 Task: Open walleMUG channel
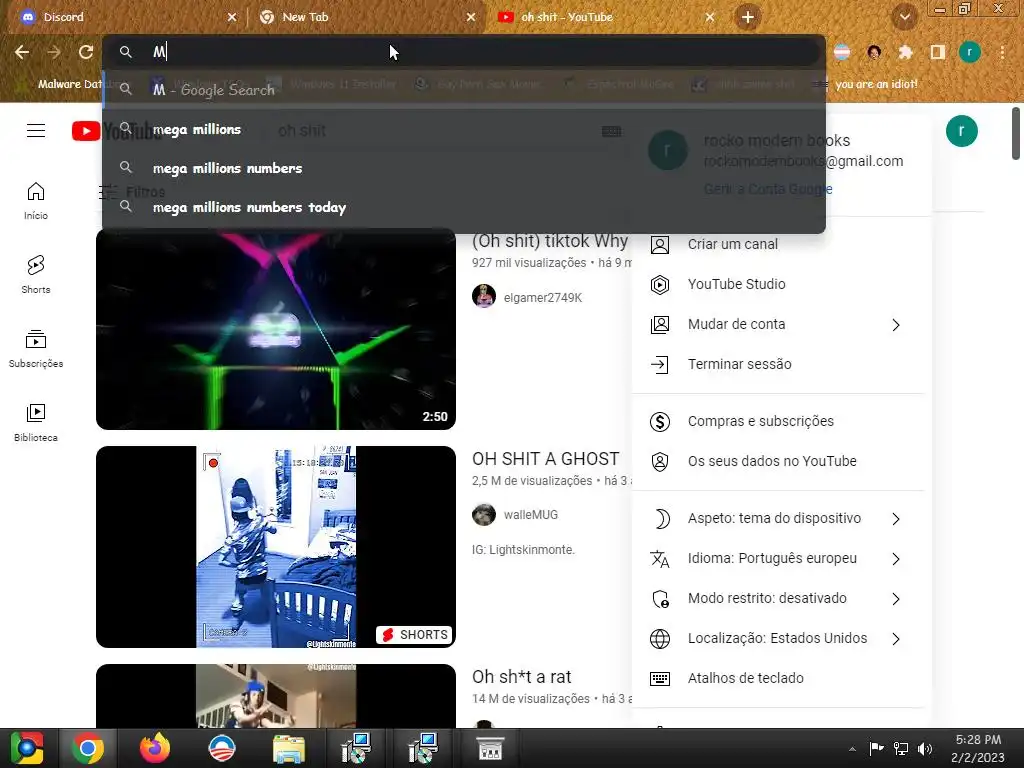530,515
